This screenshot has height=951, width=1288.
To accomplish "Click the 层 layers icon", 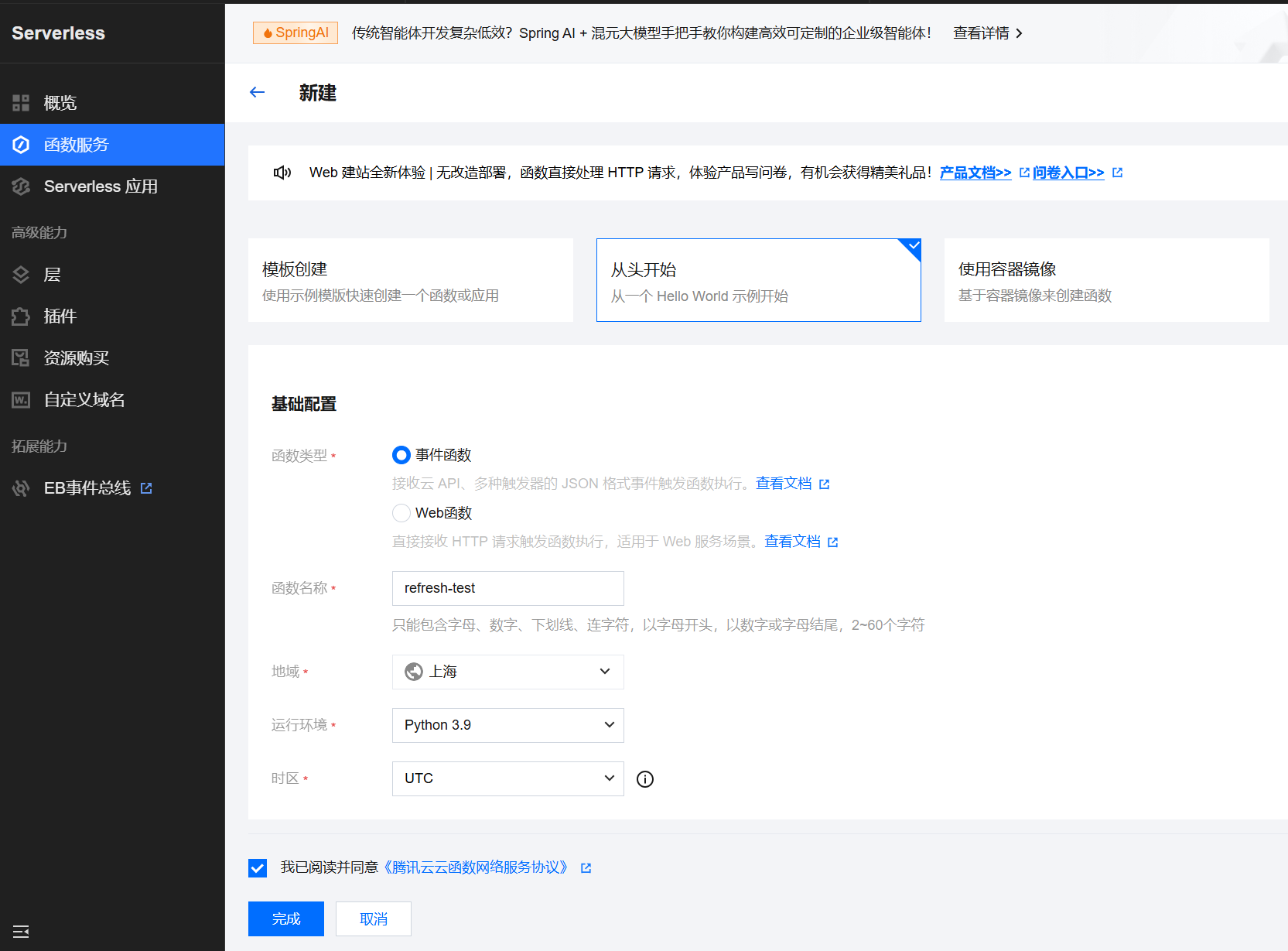I will [x=21, y=275].
